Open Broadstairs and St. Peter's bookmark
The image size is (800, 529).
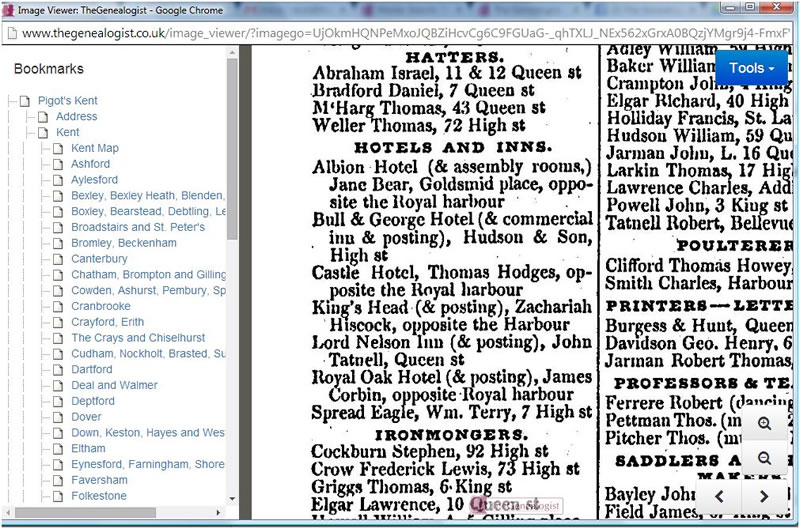coord(138,227)
